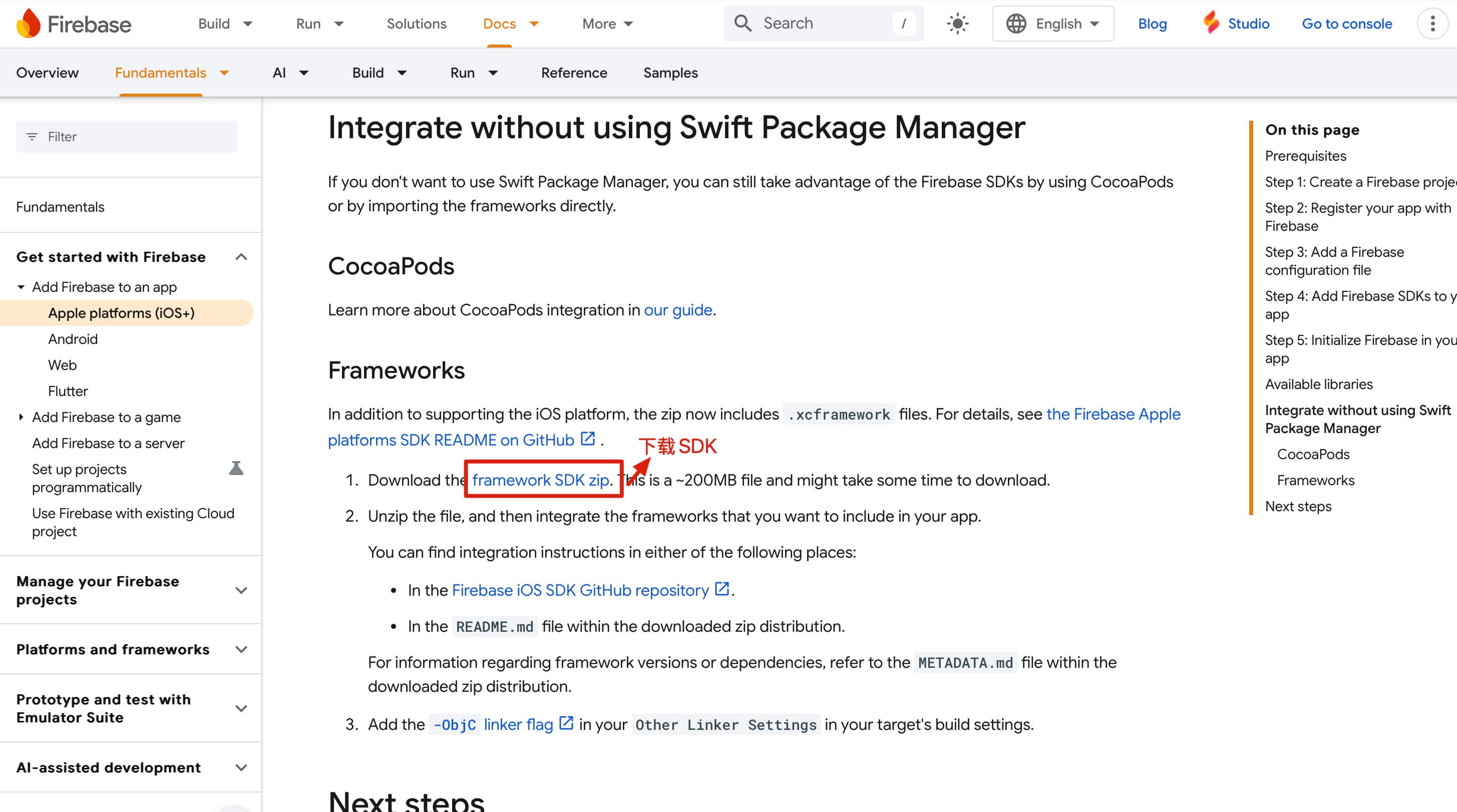
Task: Jump to Step 5: Initialize Firebase
Action: click(1360, 349)
